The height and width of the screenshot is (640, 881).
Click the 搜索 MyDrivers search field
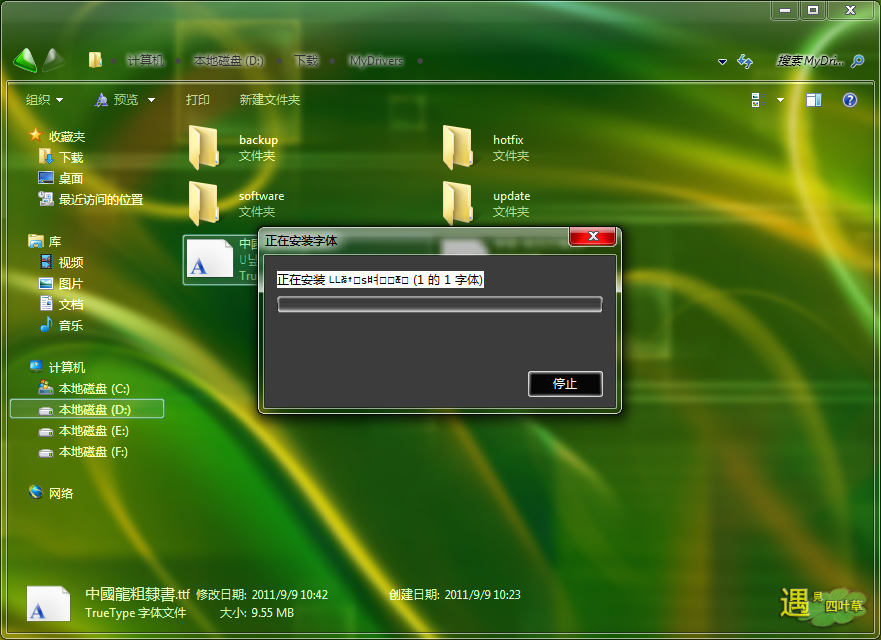click(810, 61)
